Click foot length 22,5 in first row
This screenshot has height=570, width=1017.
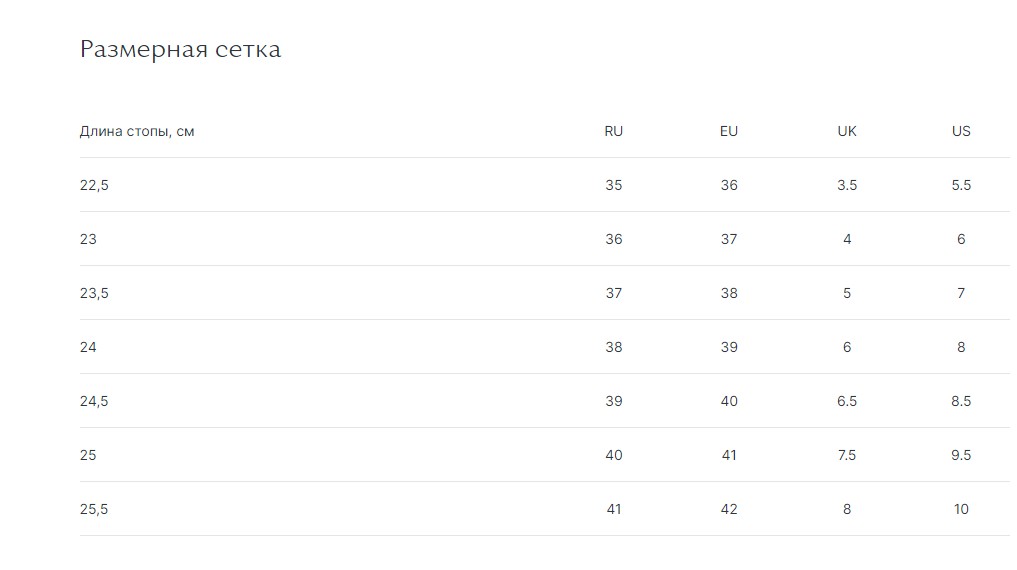[94, 185]
